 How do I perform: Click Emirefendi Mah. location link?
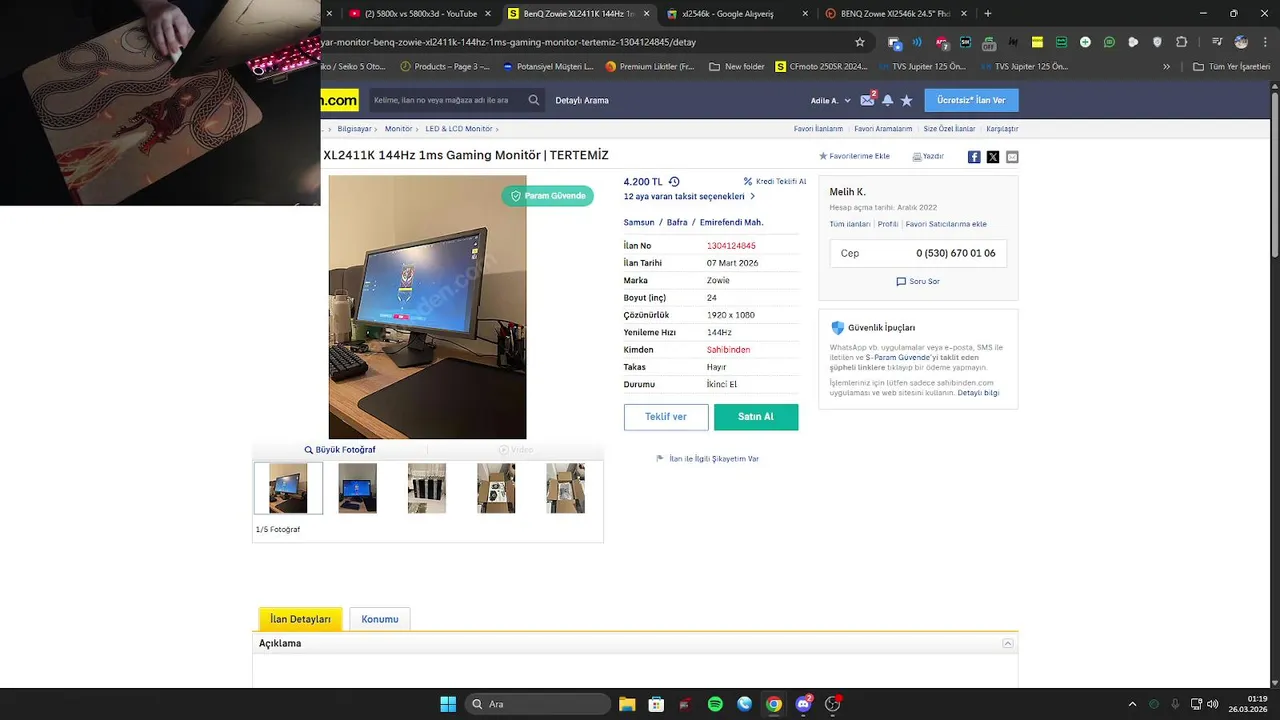click(731, 223)
